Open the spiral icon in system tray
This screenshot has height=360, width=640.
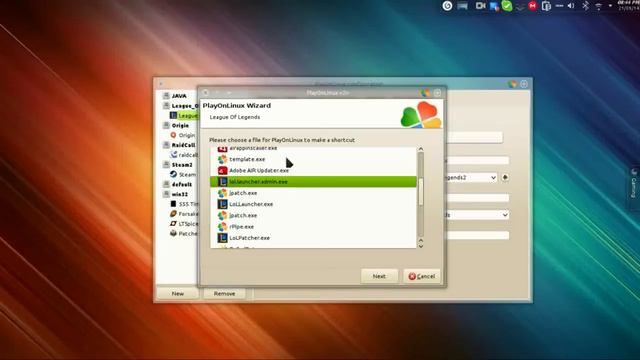click(x=447, y=6)
